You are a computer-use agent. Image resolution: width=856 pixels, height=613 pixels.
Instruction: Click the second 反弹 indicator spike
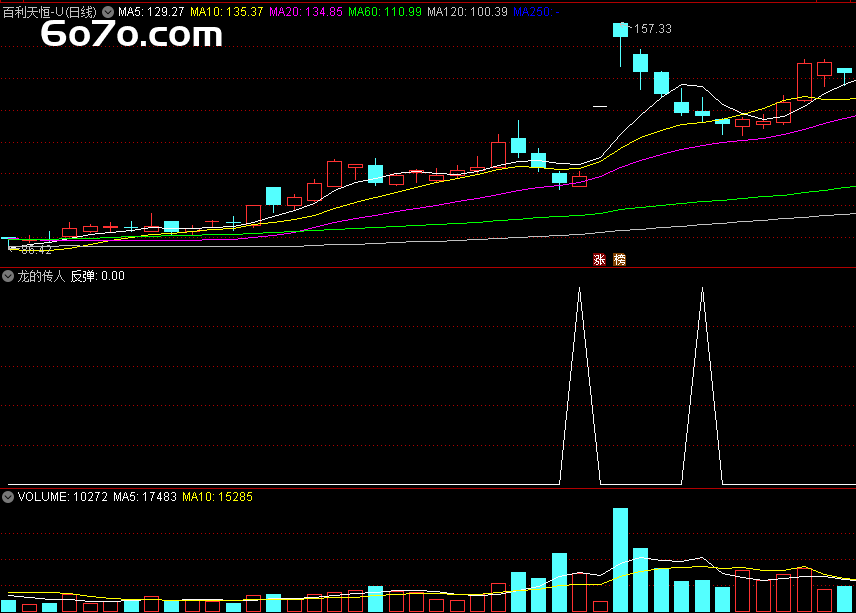(x=702, y=385)
